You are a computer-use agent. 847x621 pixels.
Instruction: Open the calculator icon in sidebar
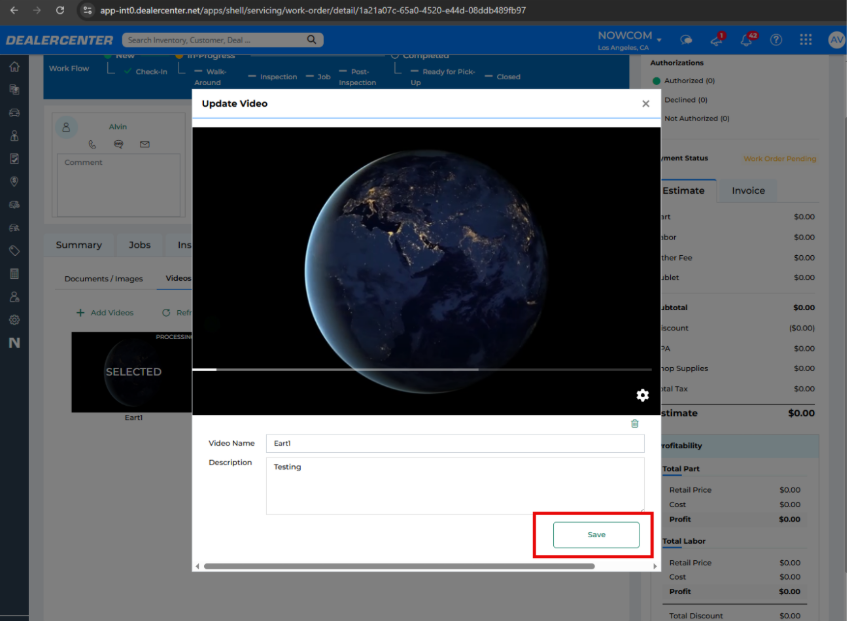(15, 274)
